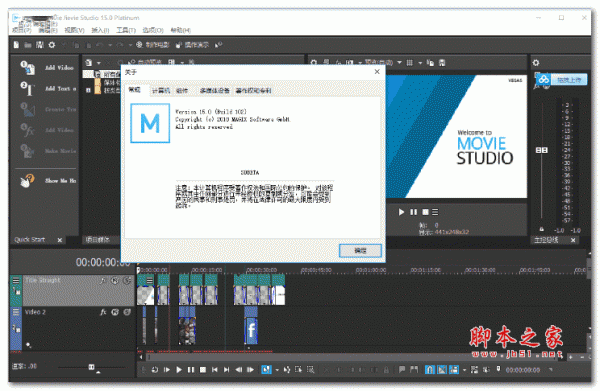
Task: Close the Quick Start panel tab
Action: point(60,240)
